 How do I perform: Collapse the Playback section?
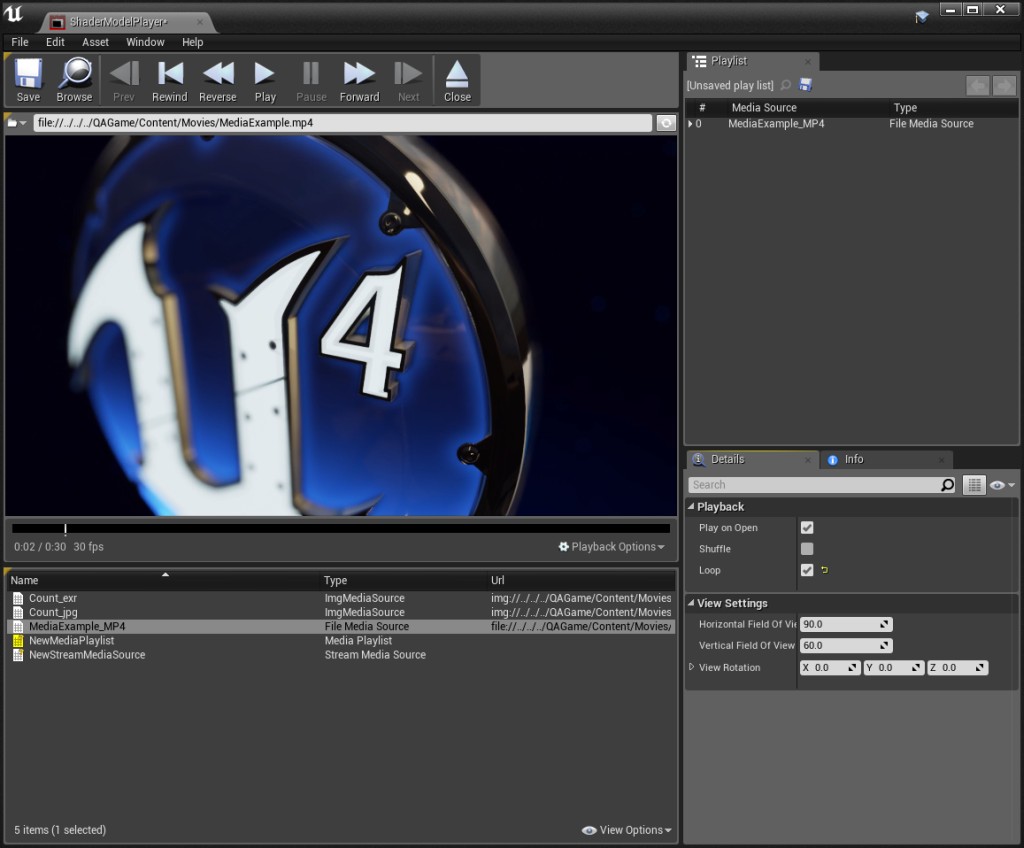692,506
